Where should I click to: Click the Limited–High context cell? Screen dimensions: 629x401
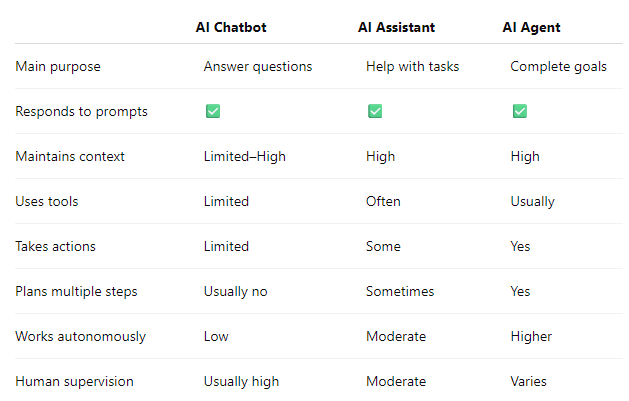(x=245, y=156)
